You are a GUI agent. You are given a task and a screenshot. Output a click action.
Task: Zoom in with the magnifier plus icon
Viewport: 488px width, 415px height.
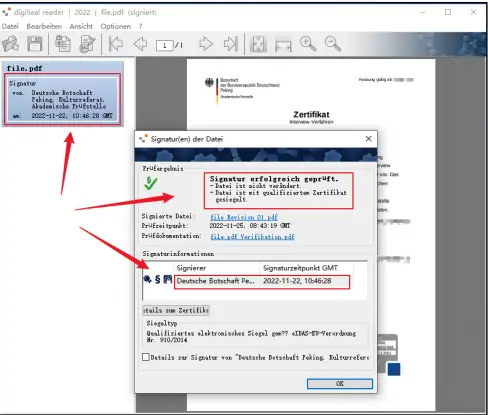tap(308, 44)
